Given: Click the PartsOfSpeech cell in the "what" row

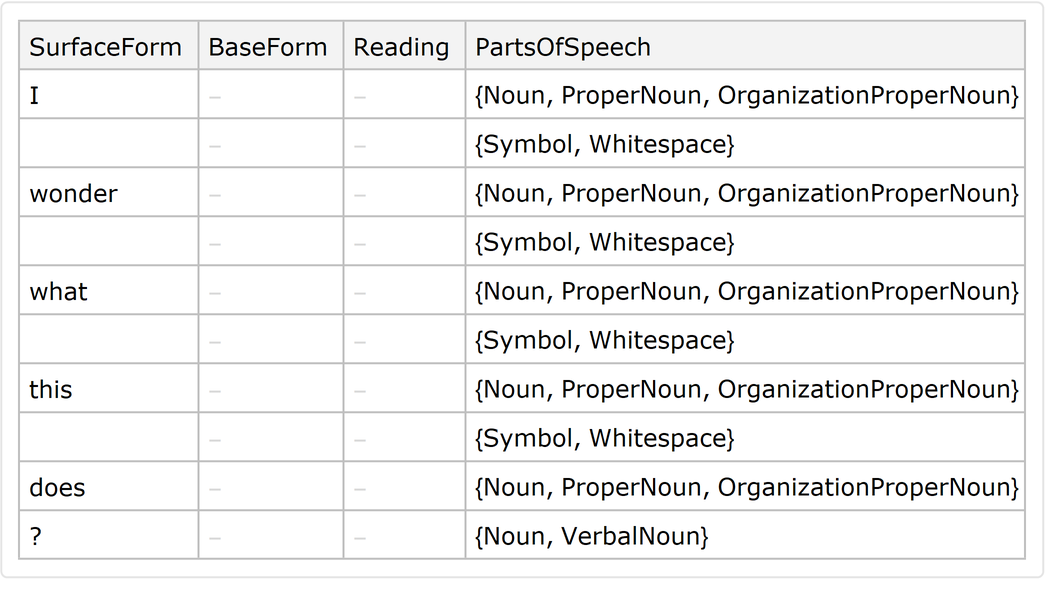Looking at the screenshot, I should [746, 292].
